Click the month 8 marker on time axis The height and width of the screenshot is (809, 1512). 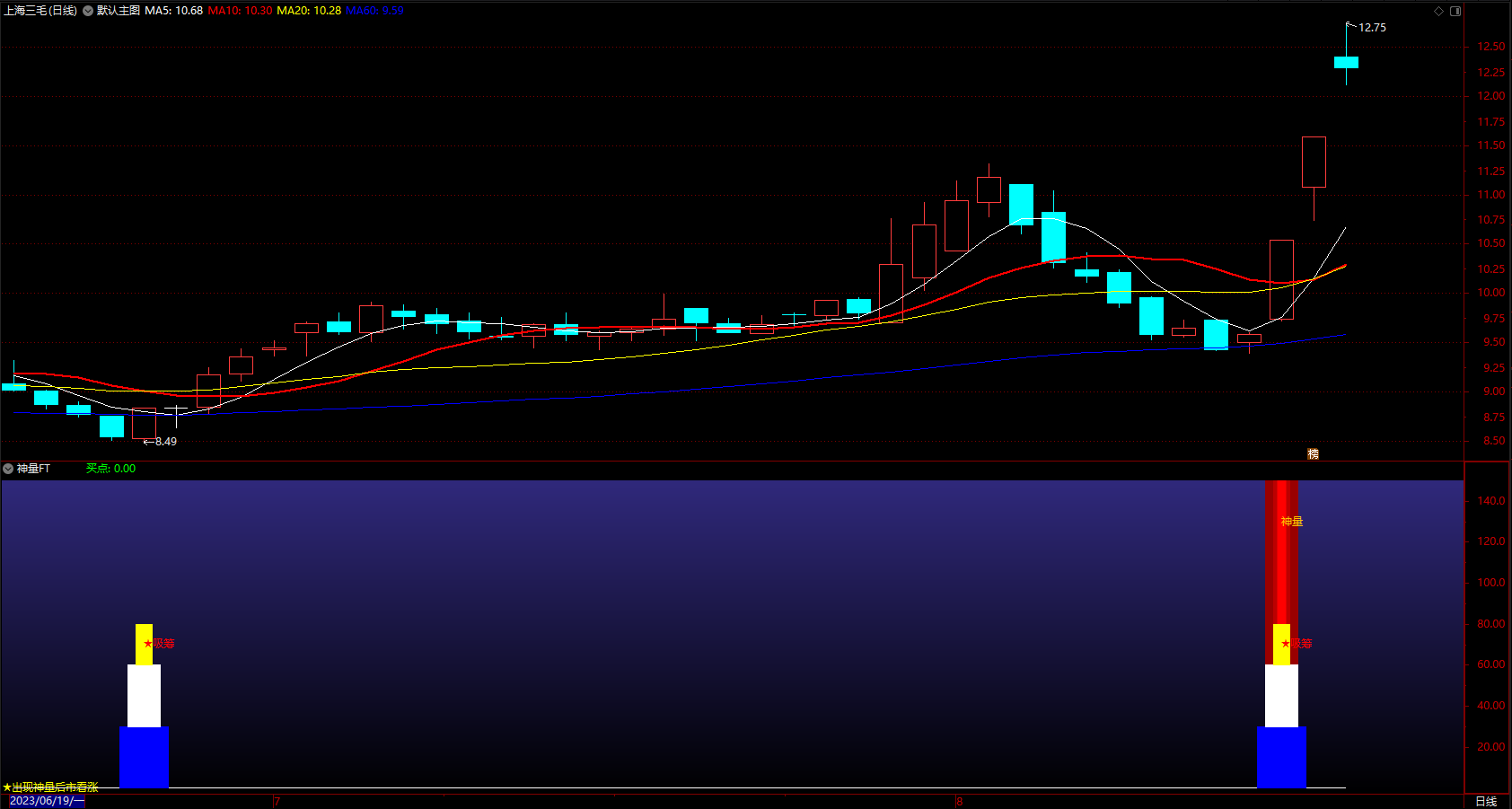(x=959, y=802)
